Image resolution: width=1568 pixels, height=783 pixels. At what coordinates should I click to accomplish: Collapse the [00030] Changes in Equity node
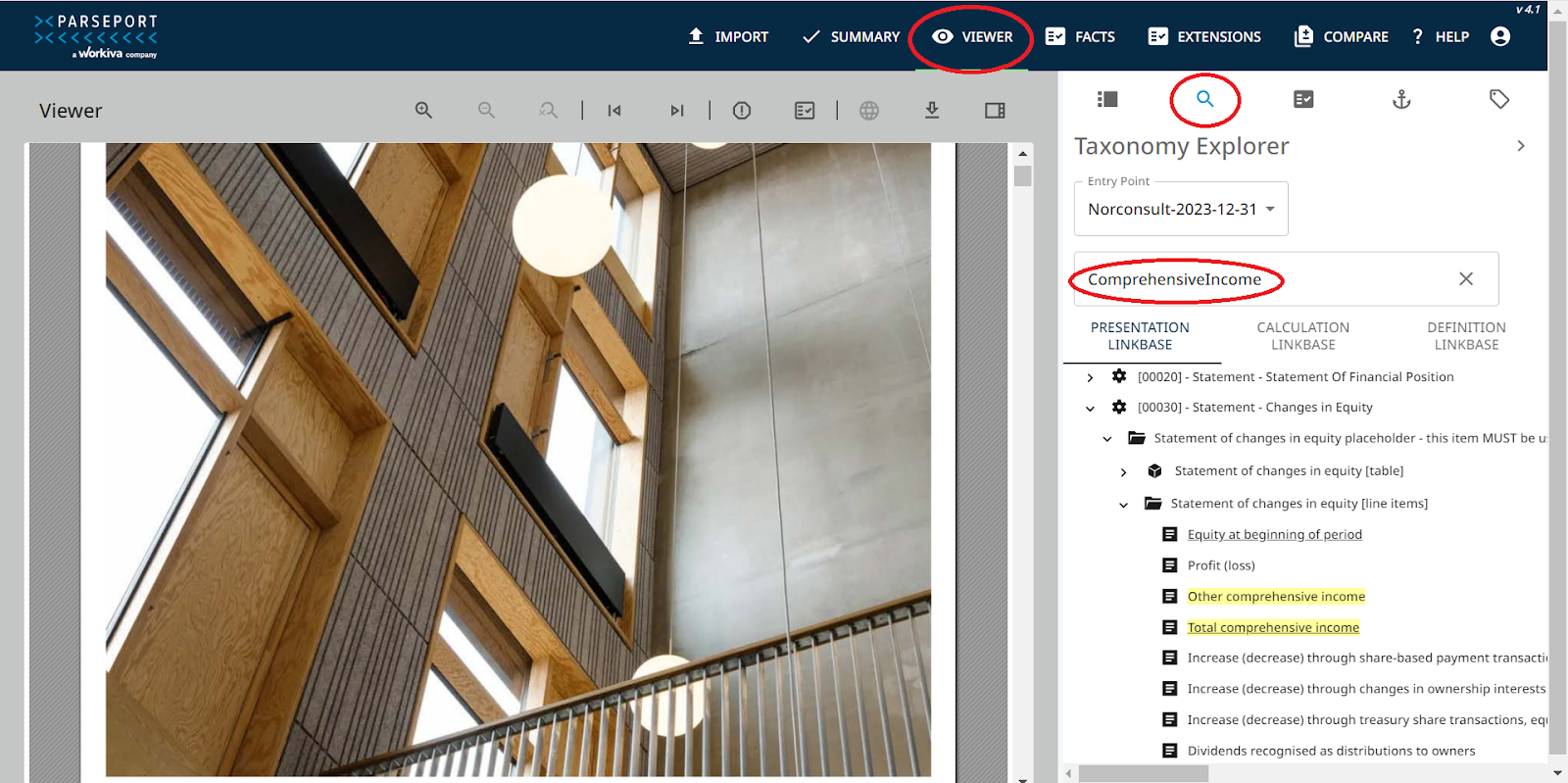[1090, 408]
